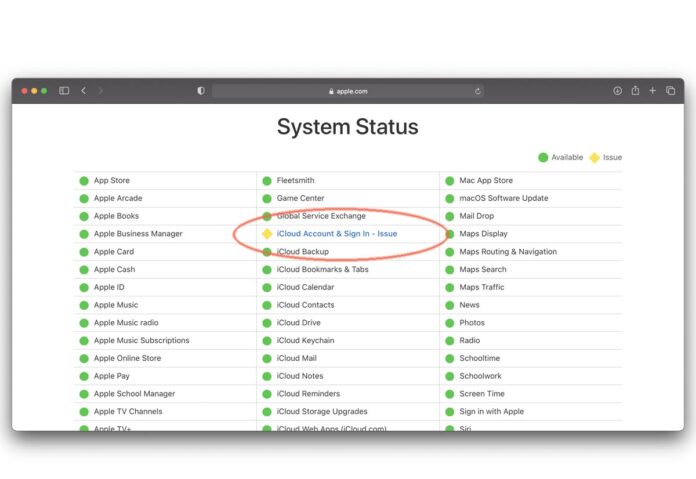Image resolution: width=696 pixels, height=479 pixels.
Task: Open the privacy report shield icon
Action: pyautogui.click(x=201, y=91)
